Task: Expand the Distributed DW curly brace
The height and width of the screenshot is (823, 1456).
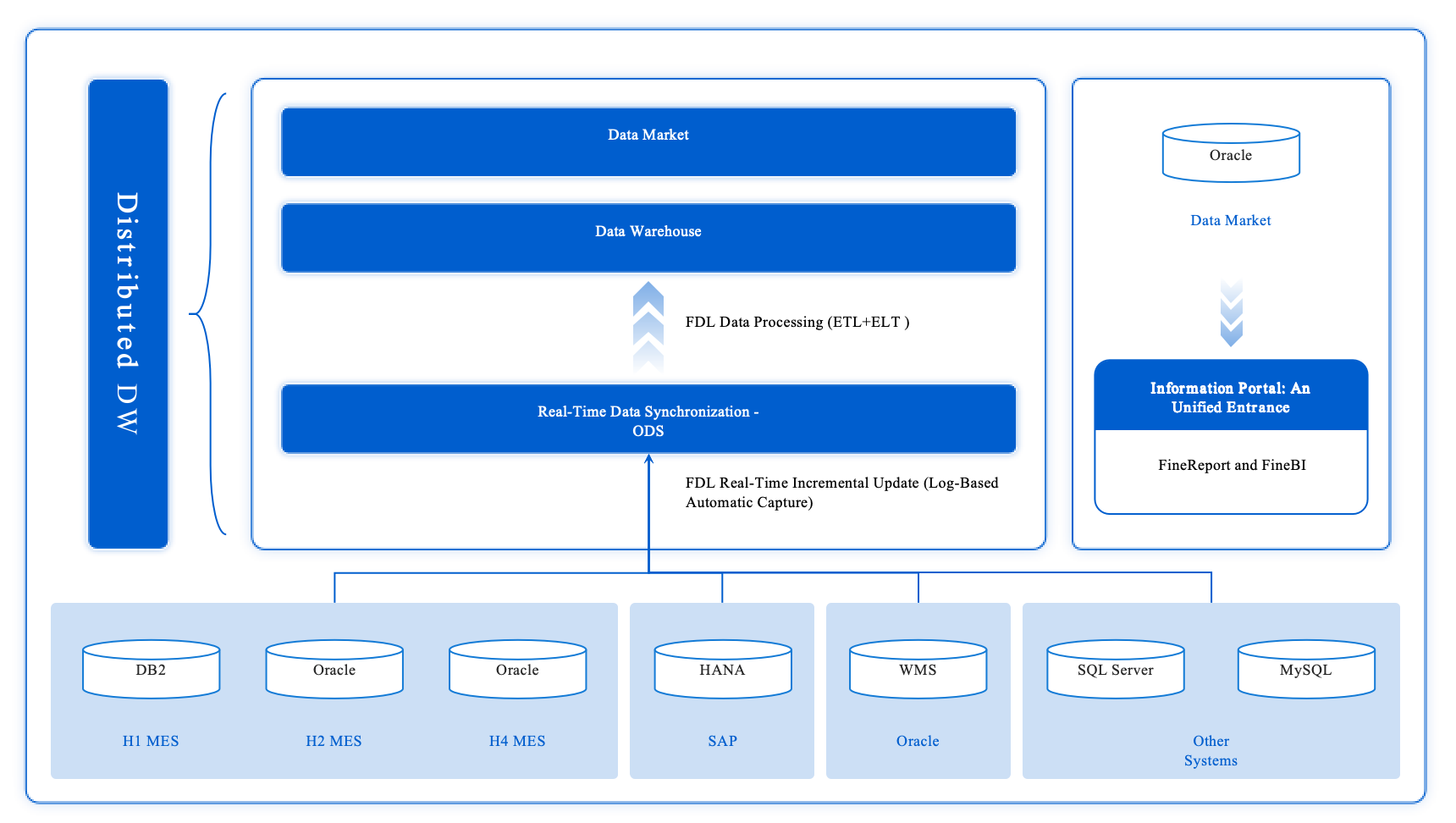Action: (x=207, y=313)
